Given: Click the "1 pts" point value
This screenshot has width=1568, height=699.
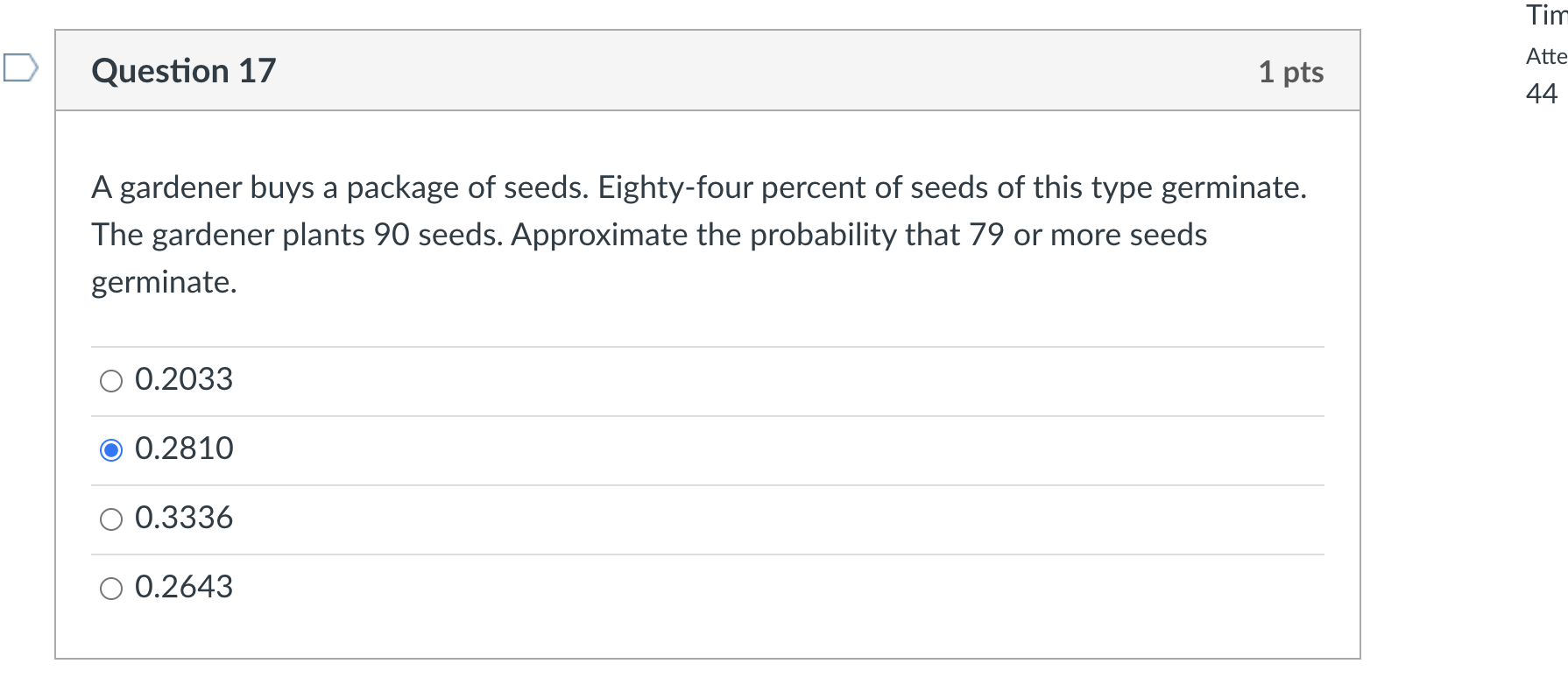Looking at the screenshot, I should coord(1290,72).
